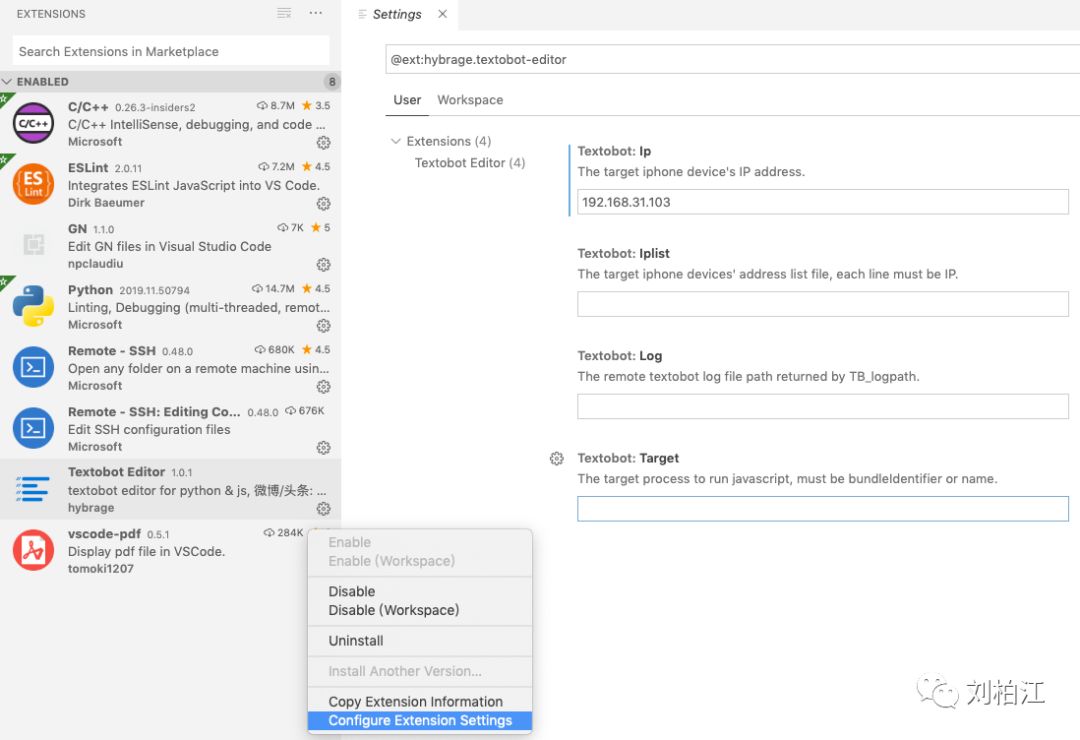Open the C/C++ extension entry title
The height and width of the screenshot is (740, 1080).
(88, 107)
